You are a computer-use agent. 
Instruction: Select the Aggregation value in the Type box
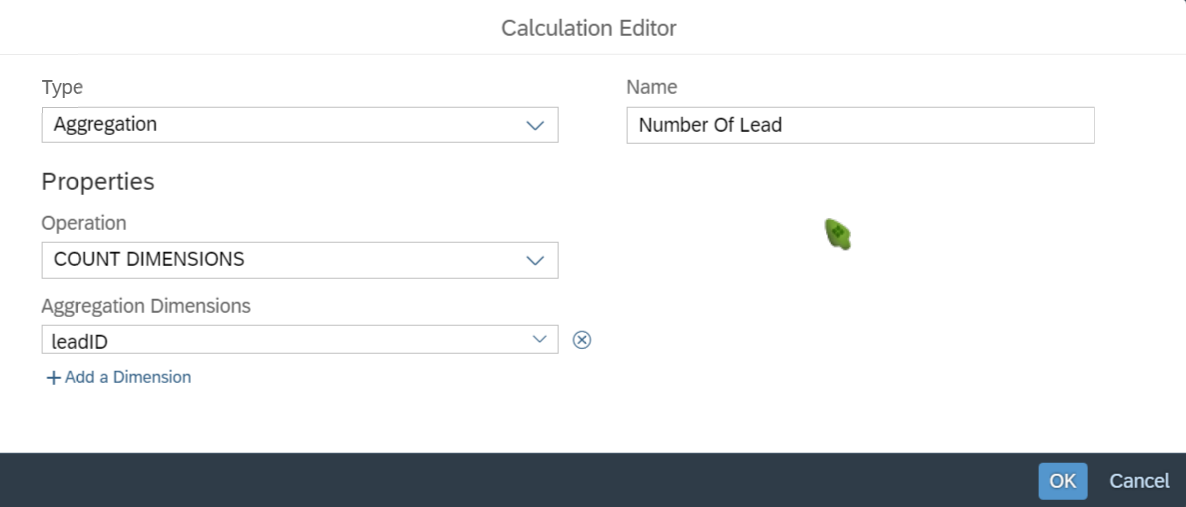105,124
